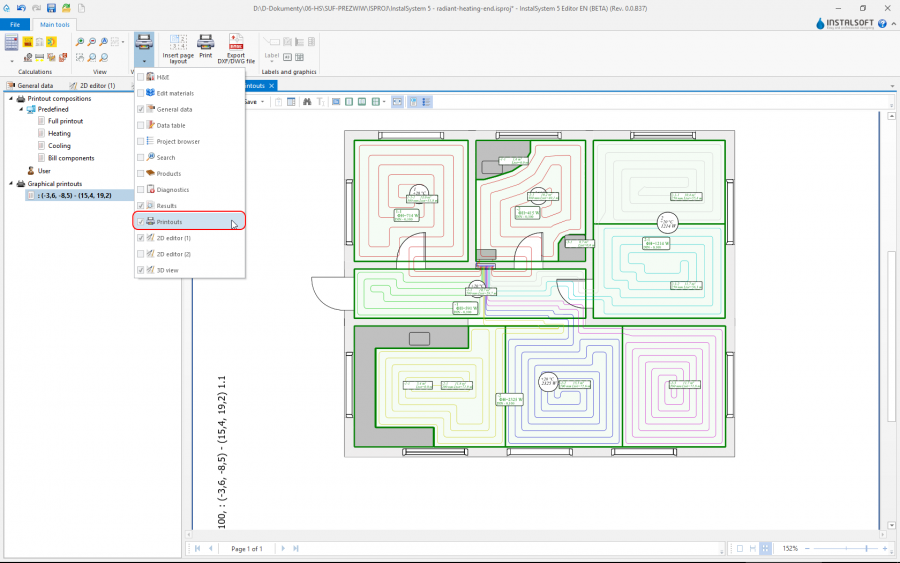Go to the last page arrow
This screenshot has width=900, height=563.
[295, 549]
